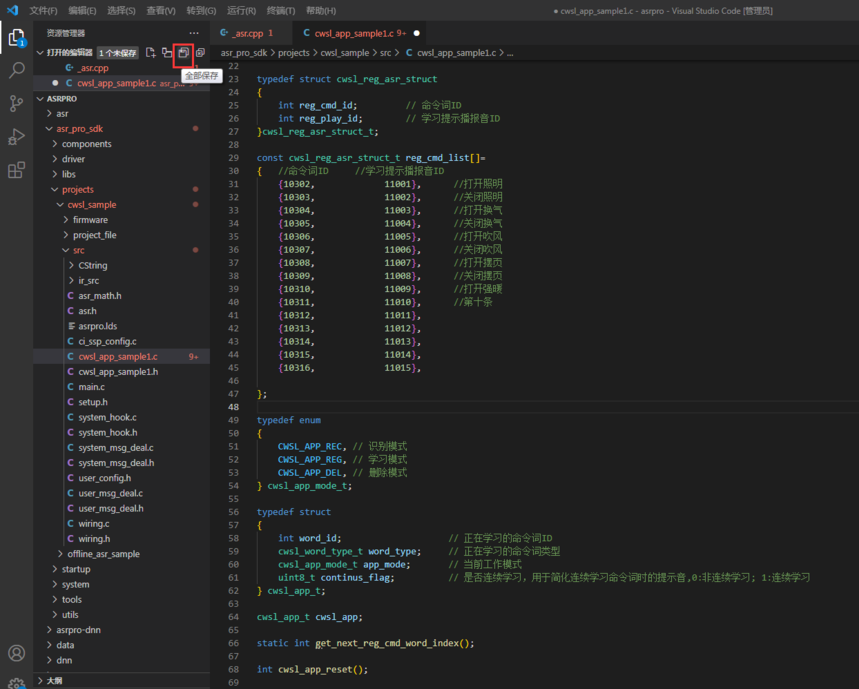This screenshot has width=859, height=689.
Task: Collapse the 打开的编辑器 section
Action: 40,53
